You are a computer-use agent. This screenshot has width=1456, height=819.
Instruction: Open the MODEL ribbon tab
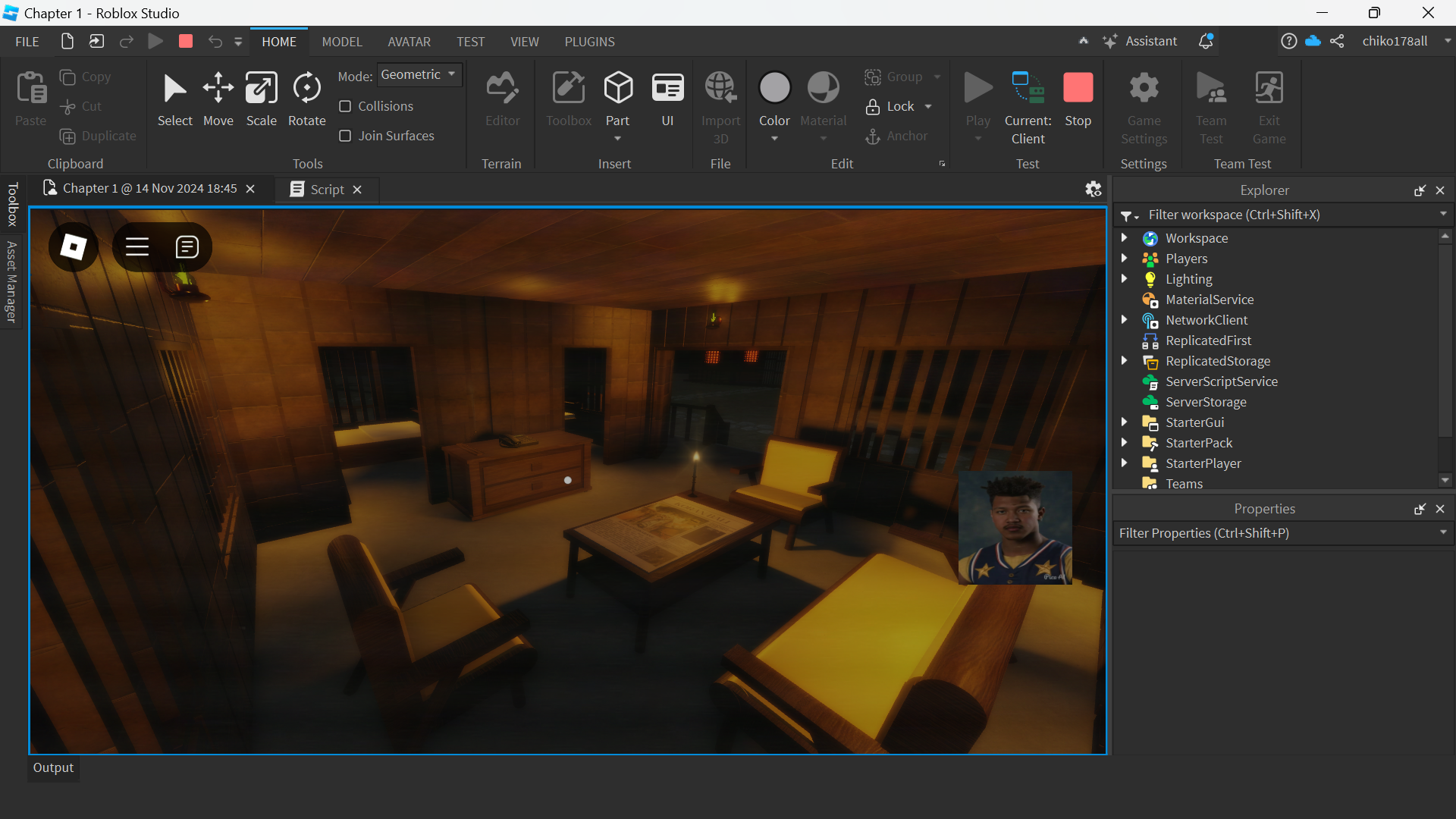coord(342,42)
